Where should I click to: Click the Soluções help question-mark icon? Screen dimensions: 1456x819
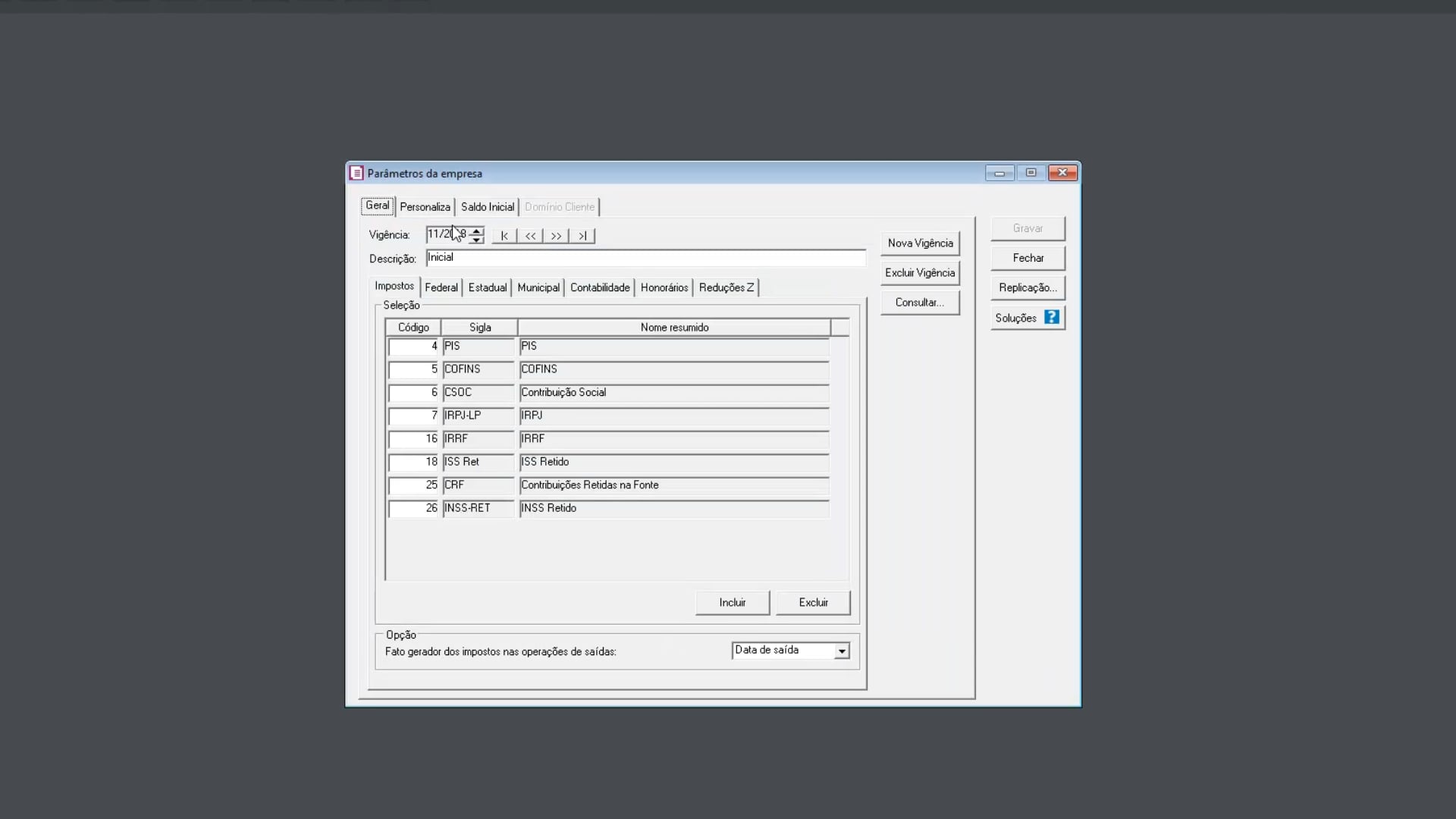1051,318
